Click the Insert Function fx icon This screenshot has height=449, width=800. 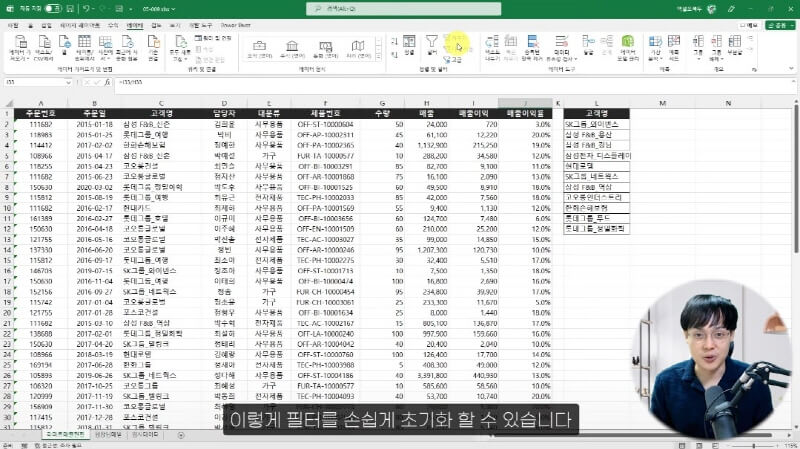(x=107, y=82)
